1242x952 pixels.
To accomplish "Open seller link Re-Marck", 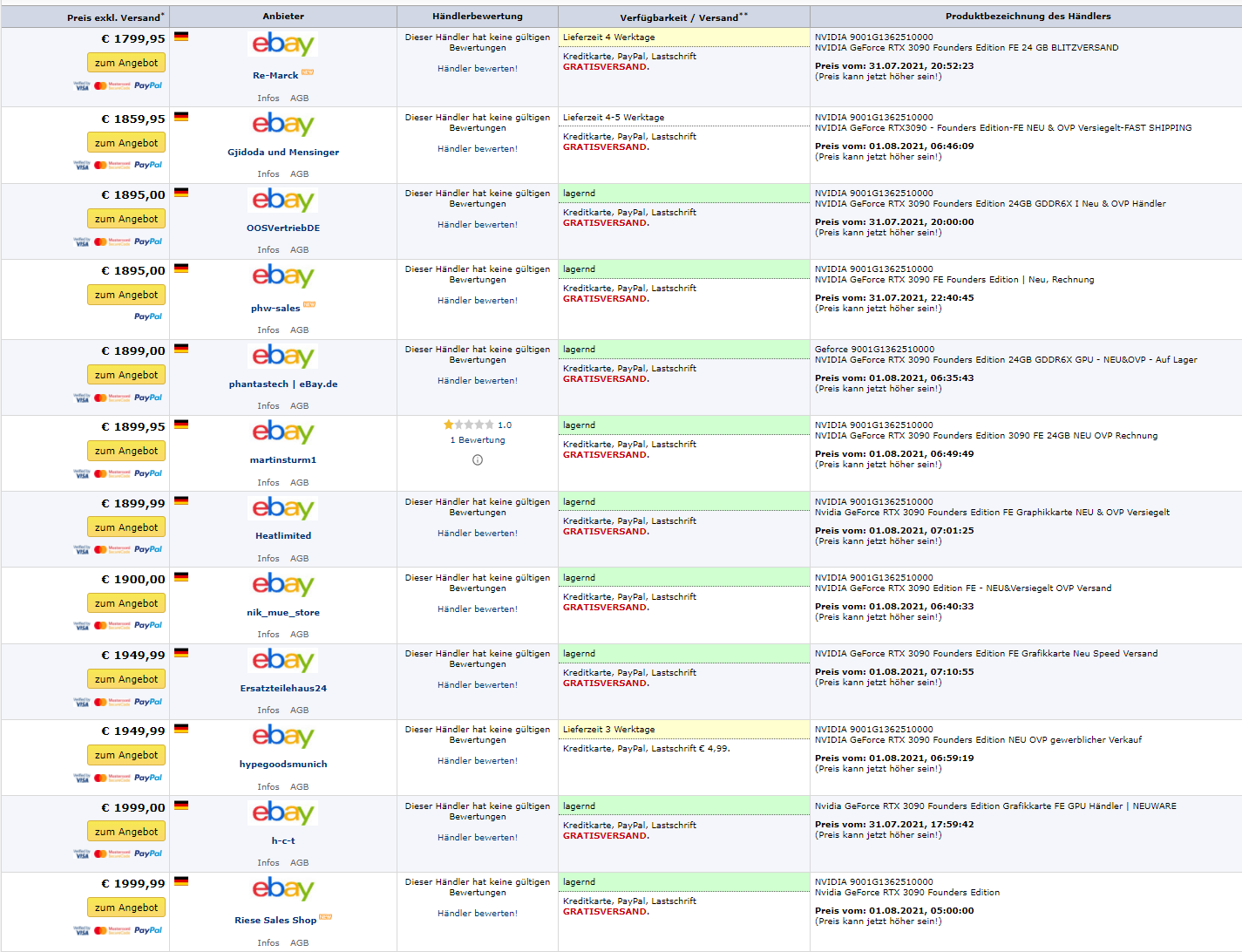I will [275, 76].
